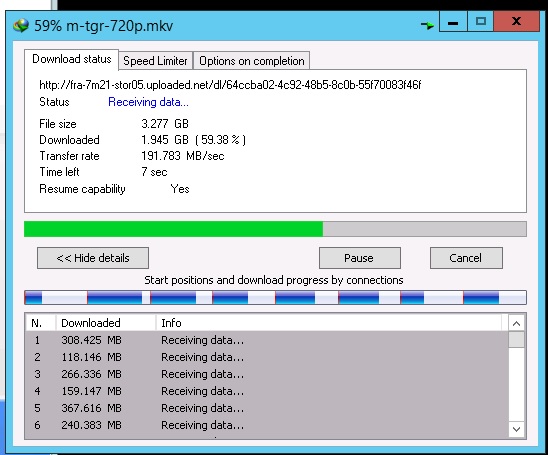Viewport: 548px width, 455px height.
Task: Maximize the download window
Action: (481, 22)
